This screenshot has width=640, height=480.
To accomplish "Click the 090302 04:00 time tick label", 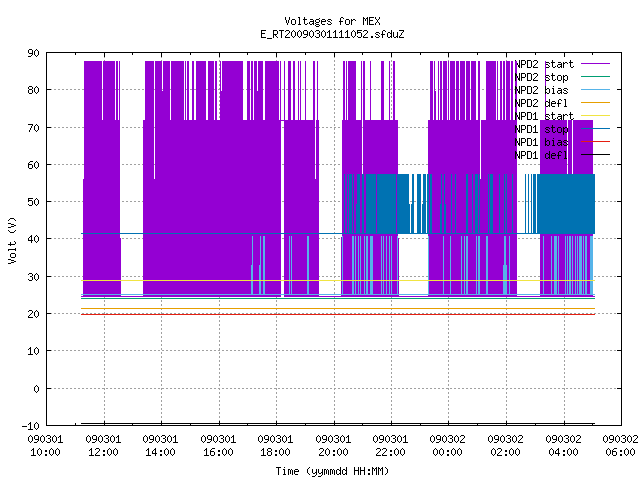I will (x=563, y=446).
